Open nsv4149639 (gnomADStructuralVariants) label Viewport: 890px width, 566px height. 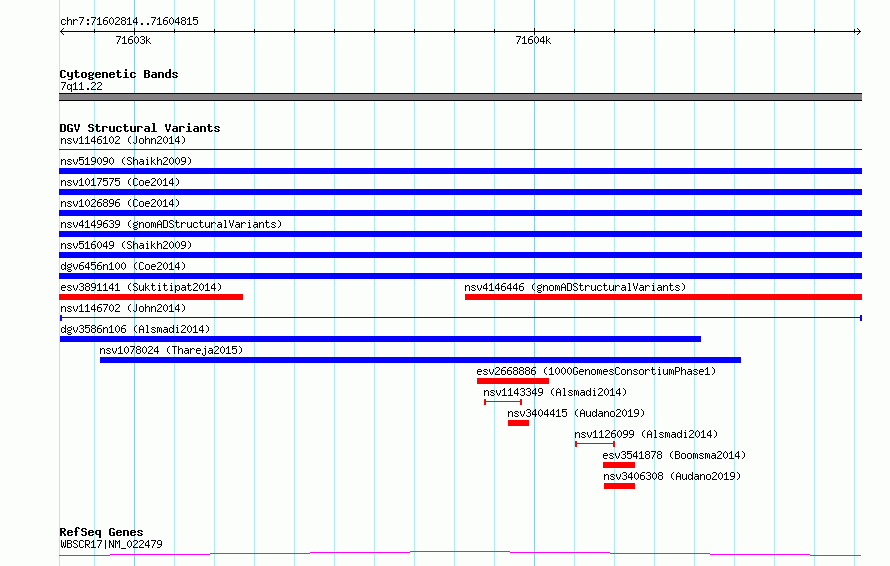click(171, 224)
